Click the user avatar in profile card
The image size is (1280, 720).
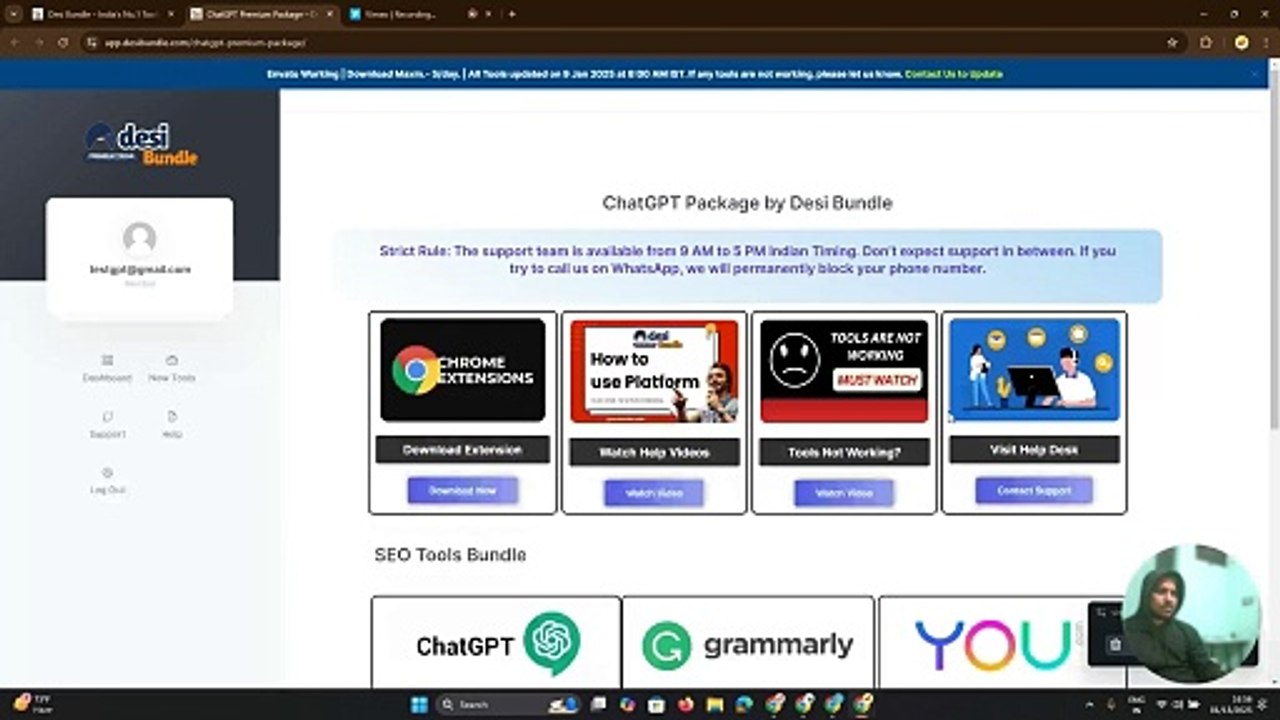(139, 239)
